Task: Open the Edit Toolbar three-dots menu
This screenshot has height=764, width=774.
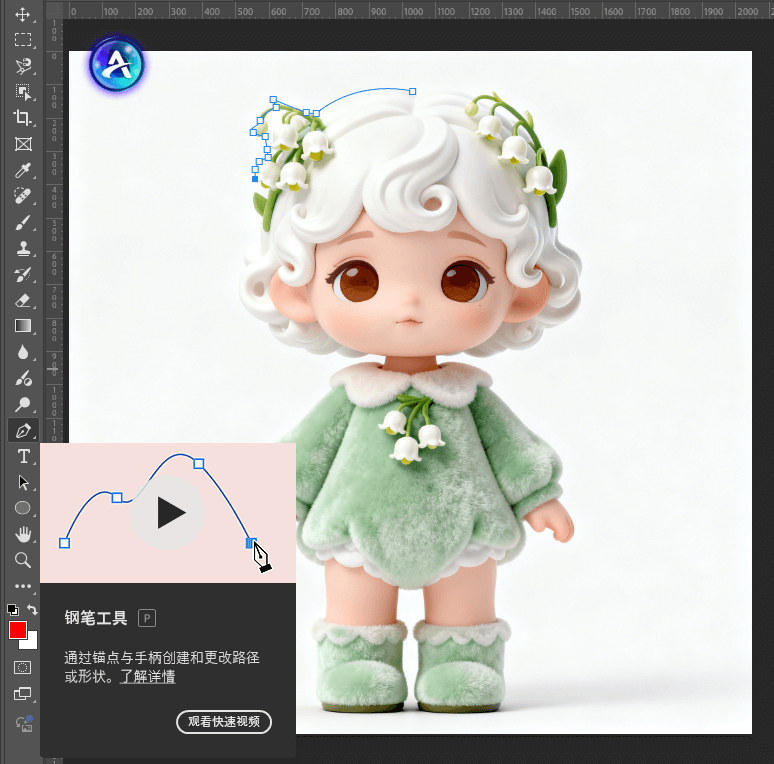Action: (22, 586)
